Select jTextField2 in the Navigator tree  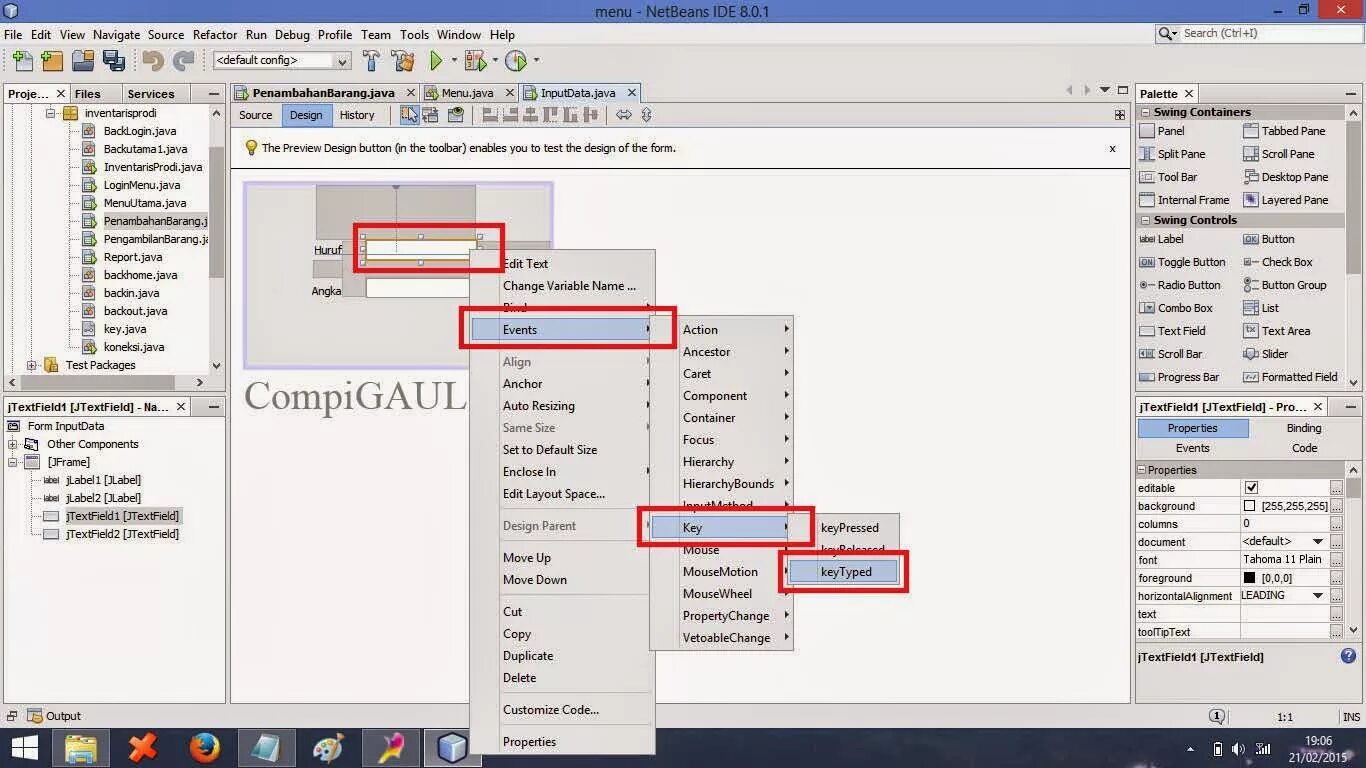pyautogui.click(x=122, y=534)
